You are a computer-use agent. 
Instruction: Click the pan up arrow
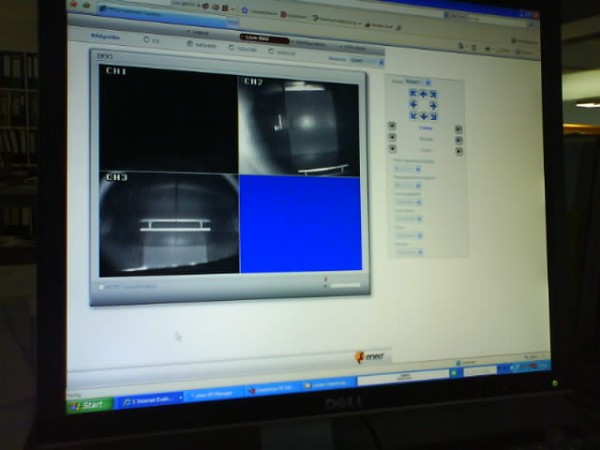(423, 93)
